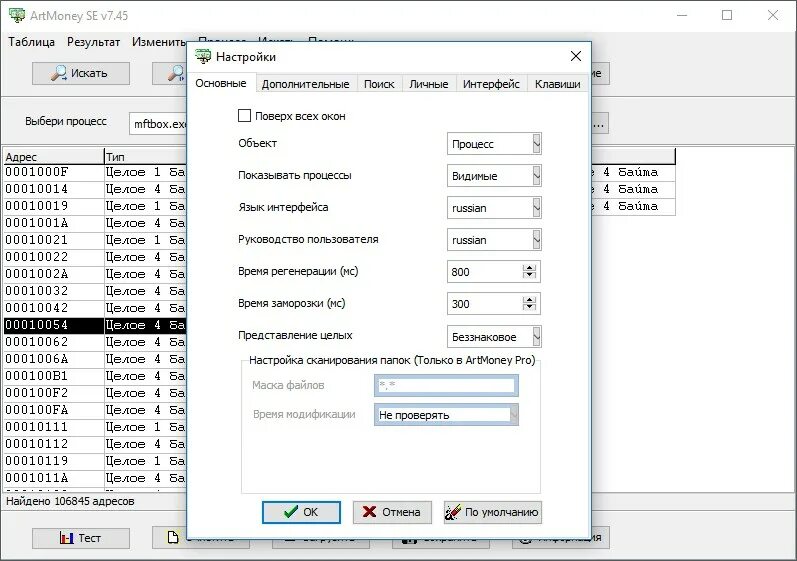
Task: Click process selection field mftbox.exe
Action: (159, 123)
